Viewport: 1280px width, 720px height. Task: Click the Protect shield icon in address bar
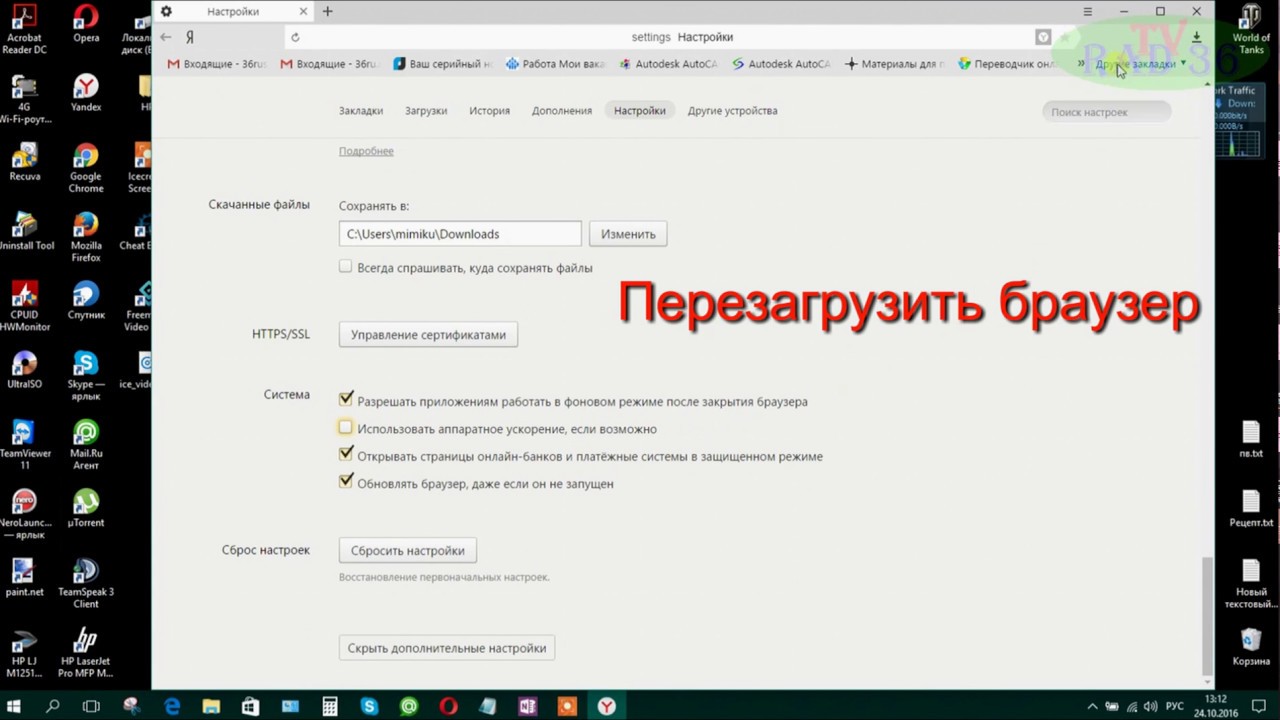[1043, 37]
